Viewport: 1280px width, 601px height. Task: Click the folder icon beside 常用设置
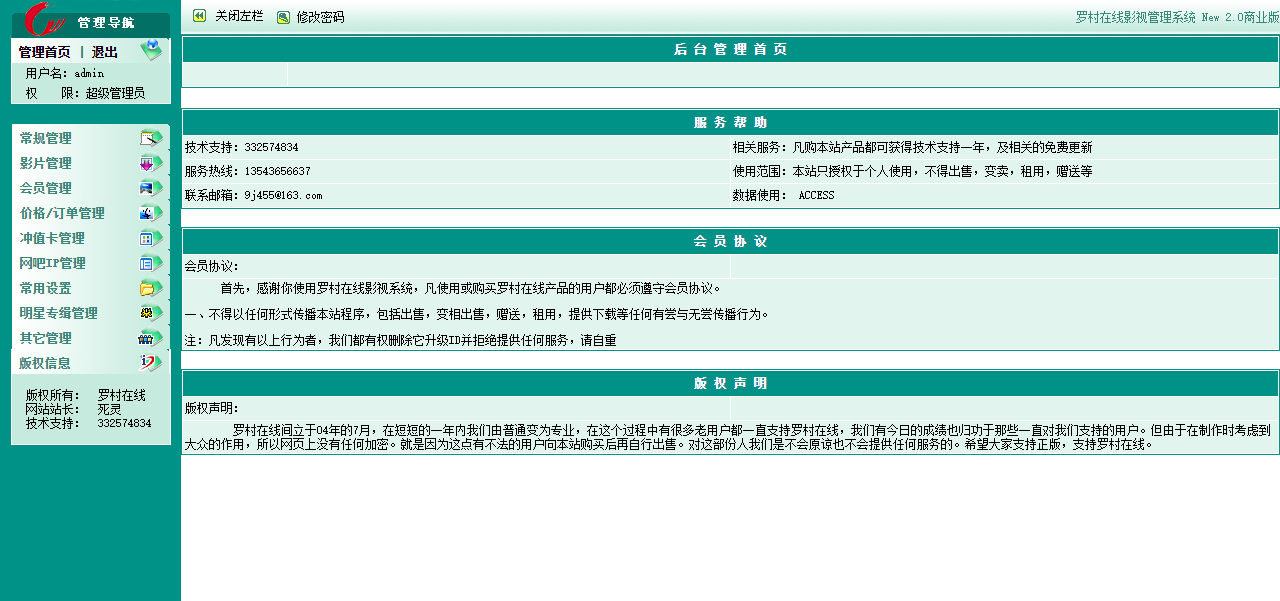tap(151, 288)
